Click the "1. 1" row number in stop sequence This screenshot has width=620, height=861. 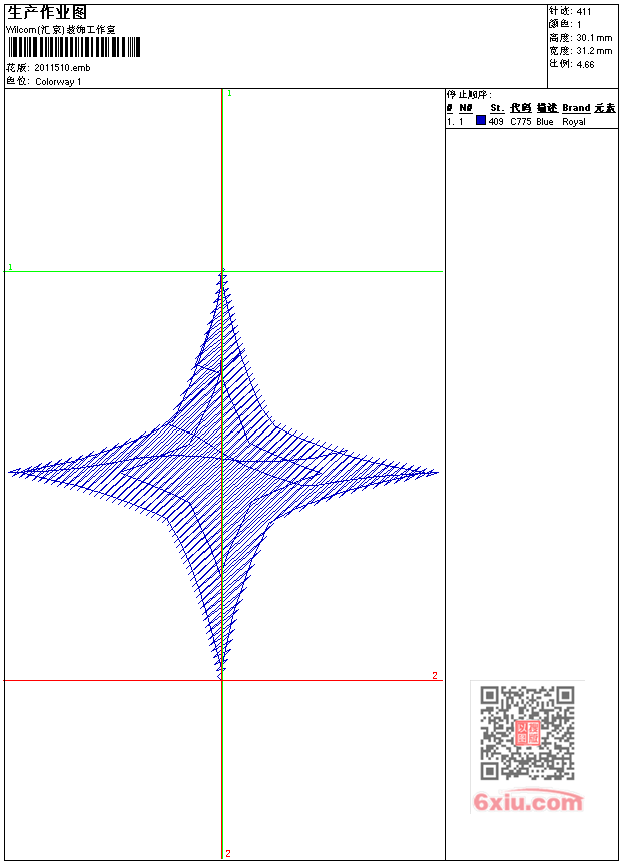[455, 121]
